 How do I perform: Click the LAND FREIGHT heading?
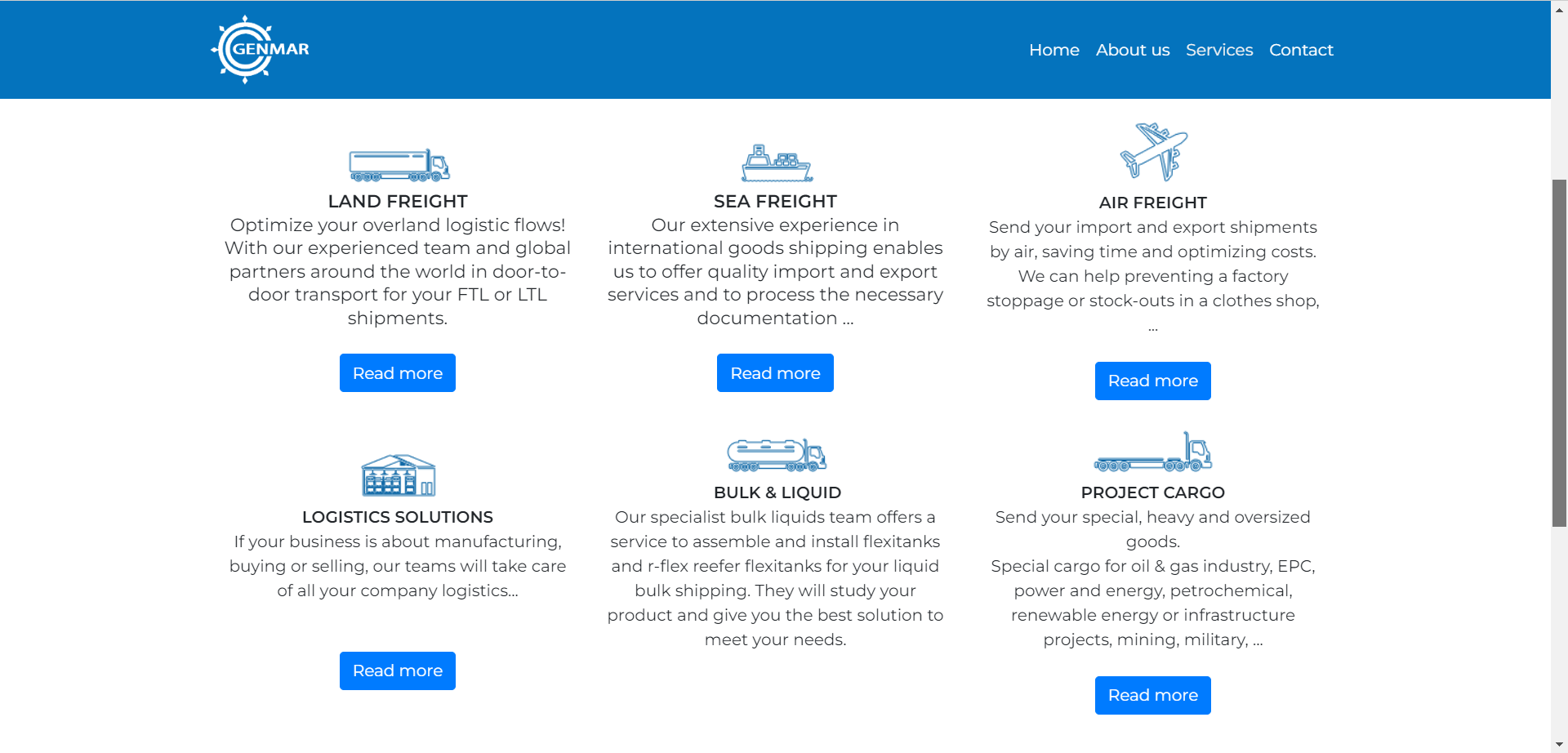point(398,201)
